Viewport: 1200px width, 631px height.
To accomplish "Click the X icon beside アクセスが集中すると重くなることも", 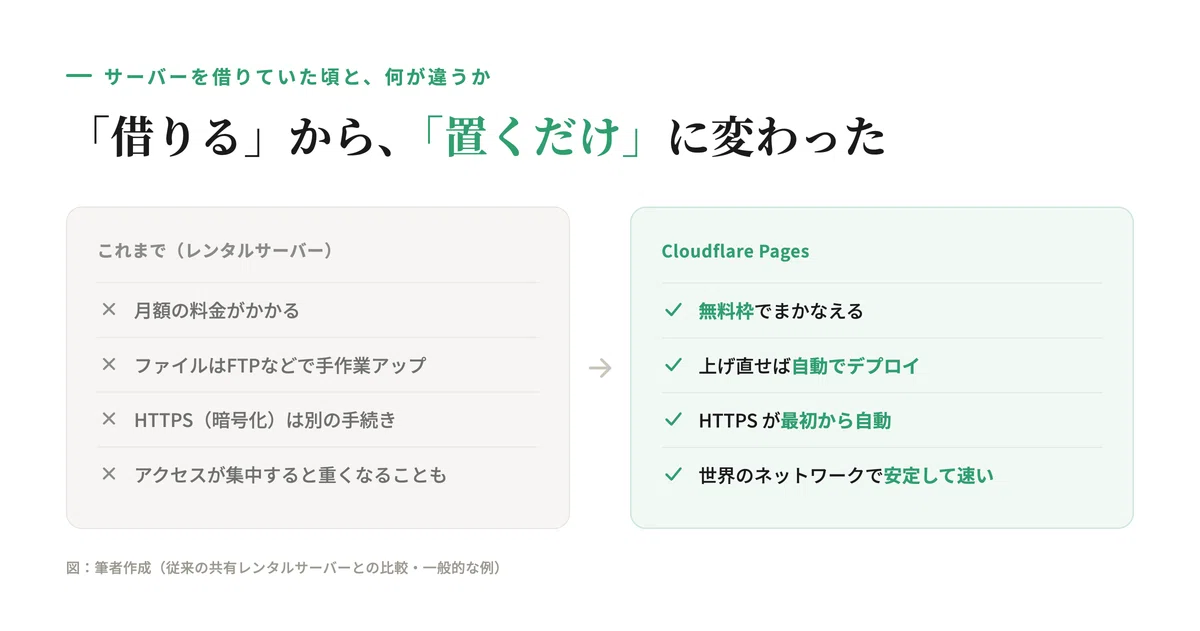I will tap(109, 475).
